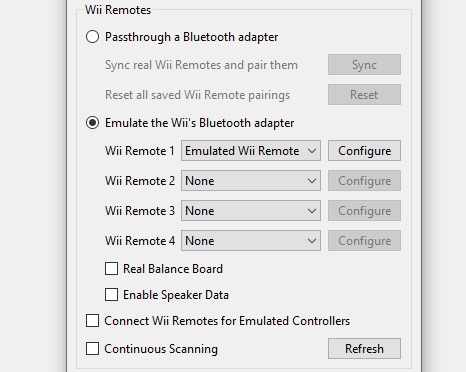The width and height of the screenshot is (466, 372).
Task: Enable the Enable Speaker Data checkbox
Action: coord(111,295)
